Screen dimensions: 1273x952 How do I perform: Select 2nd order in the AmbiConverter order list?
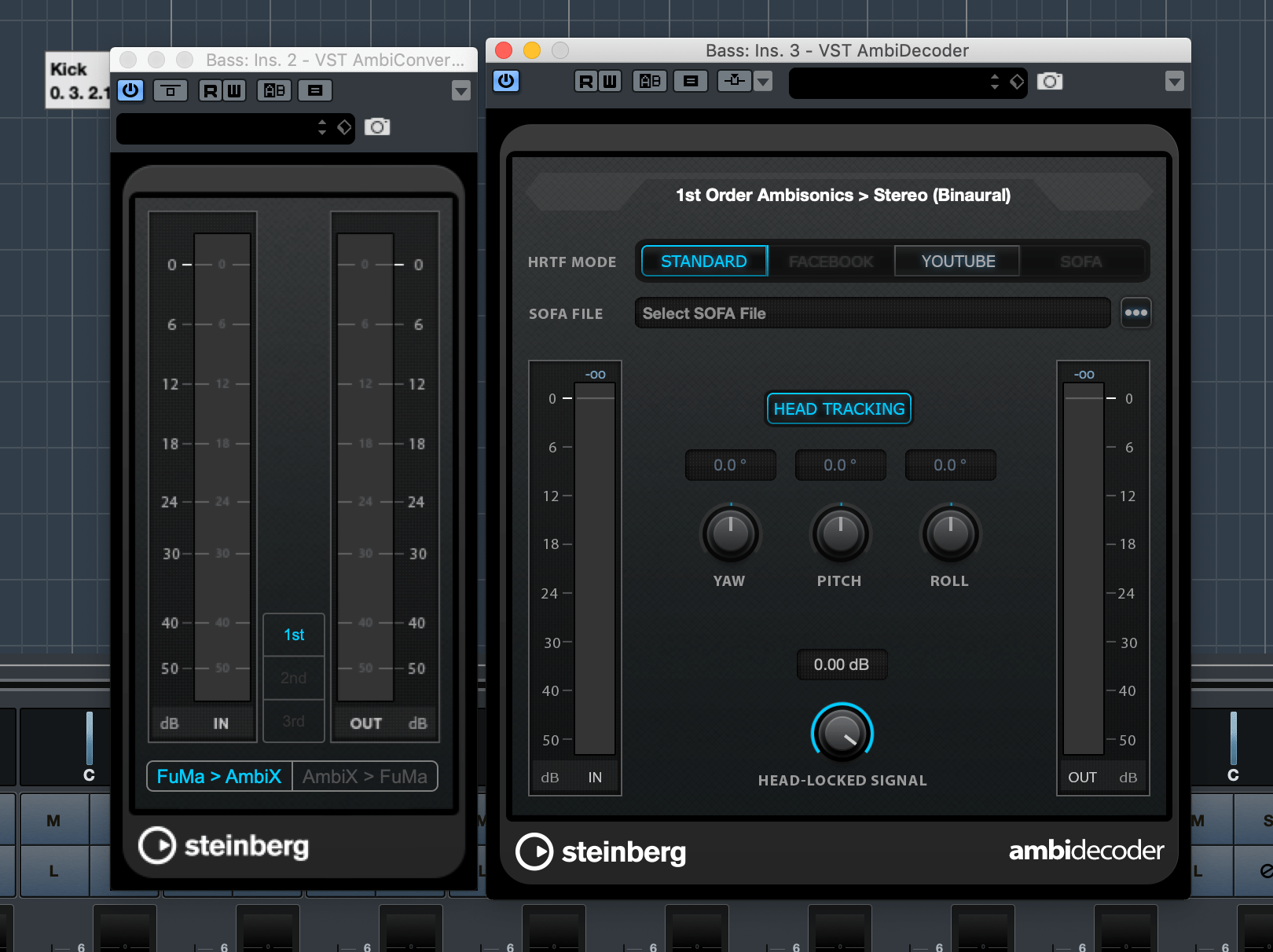(293, 677)
